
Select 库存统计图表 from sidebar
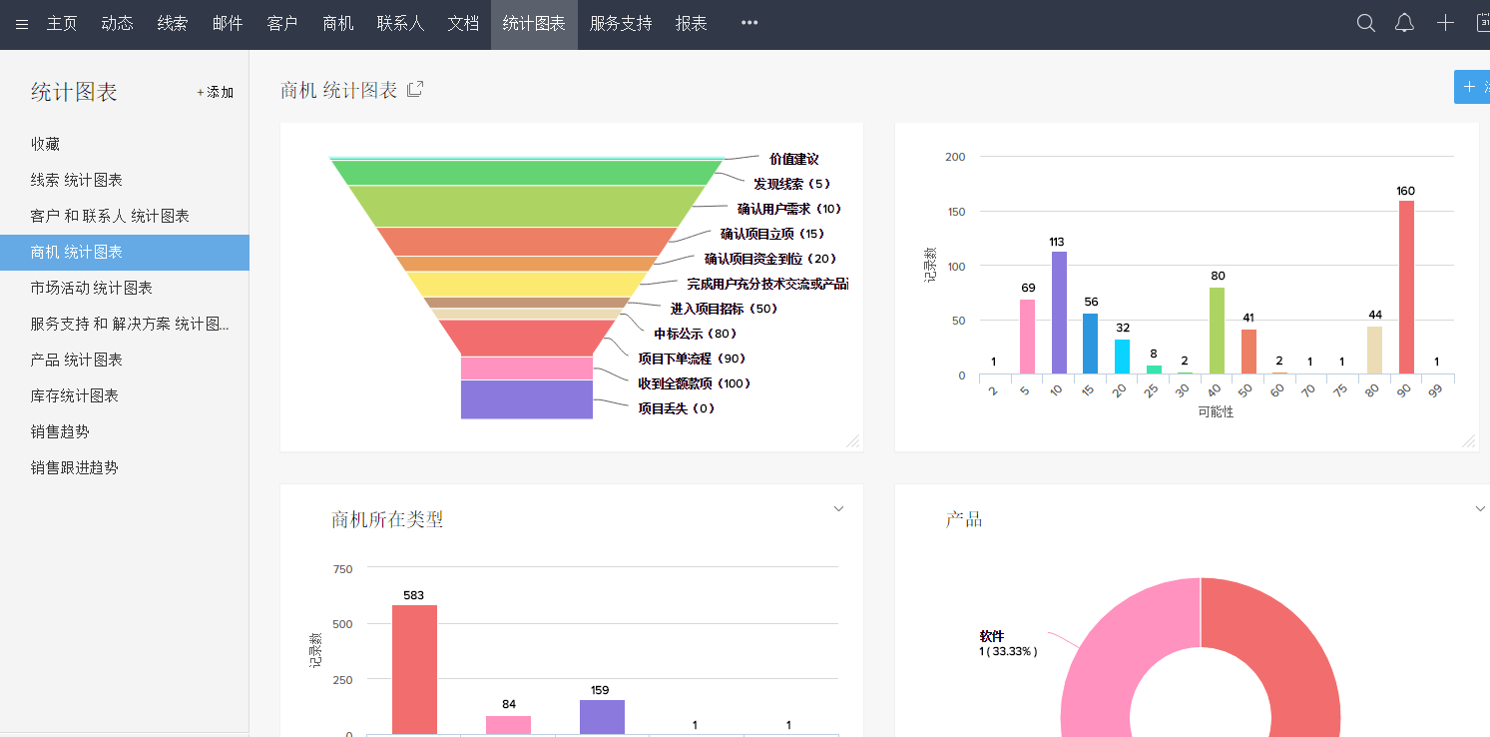(x=75, y=396)
